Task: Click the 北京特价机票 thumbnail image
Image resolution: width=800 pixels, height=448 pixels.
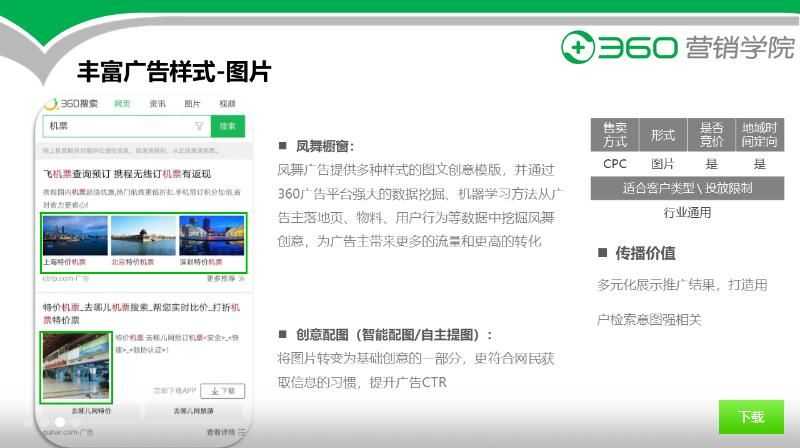Action: (143, 236)
